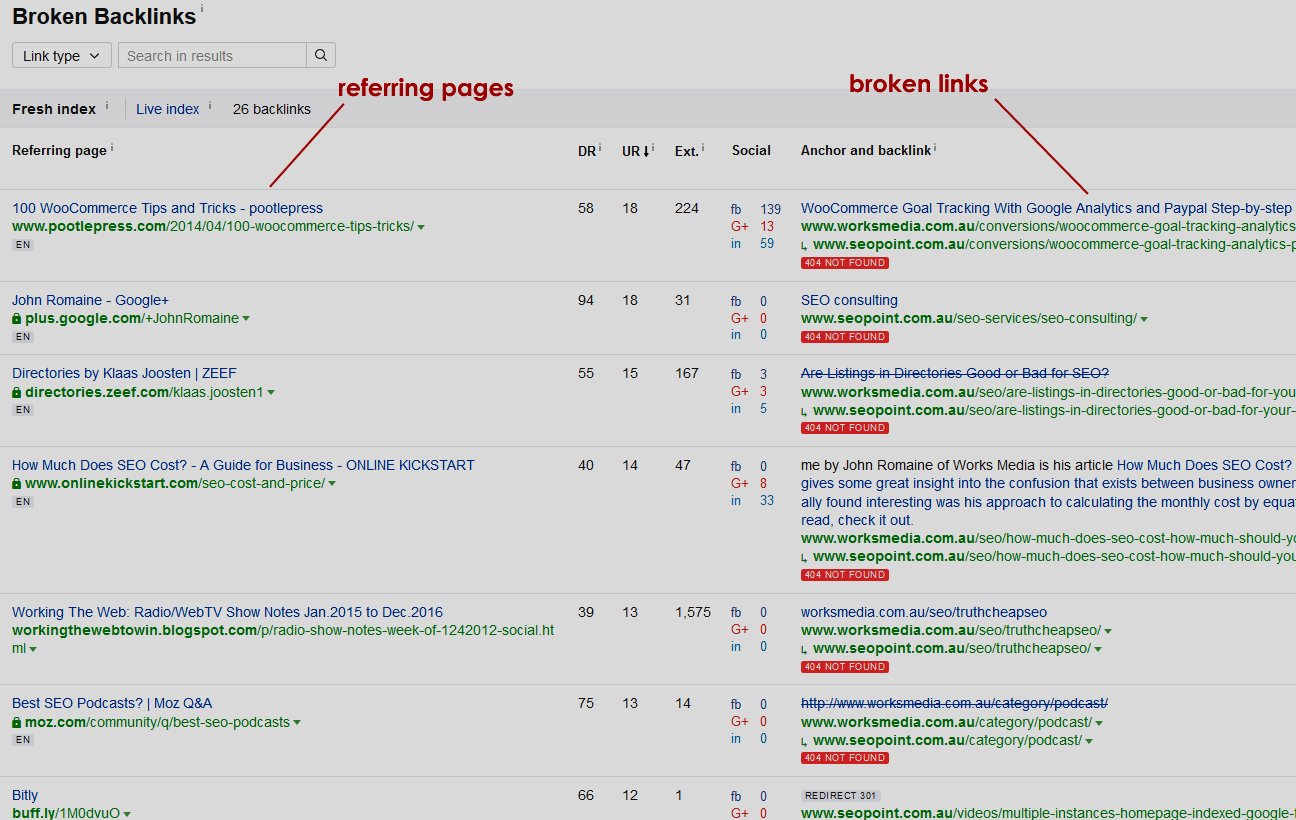Click the Referring page column header

(x=59, y=151)
